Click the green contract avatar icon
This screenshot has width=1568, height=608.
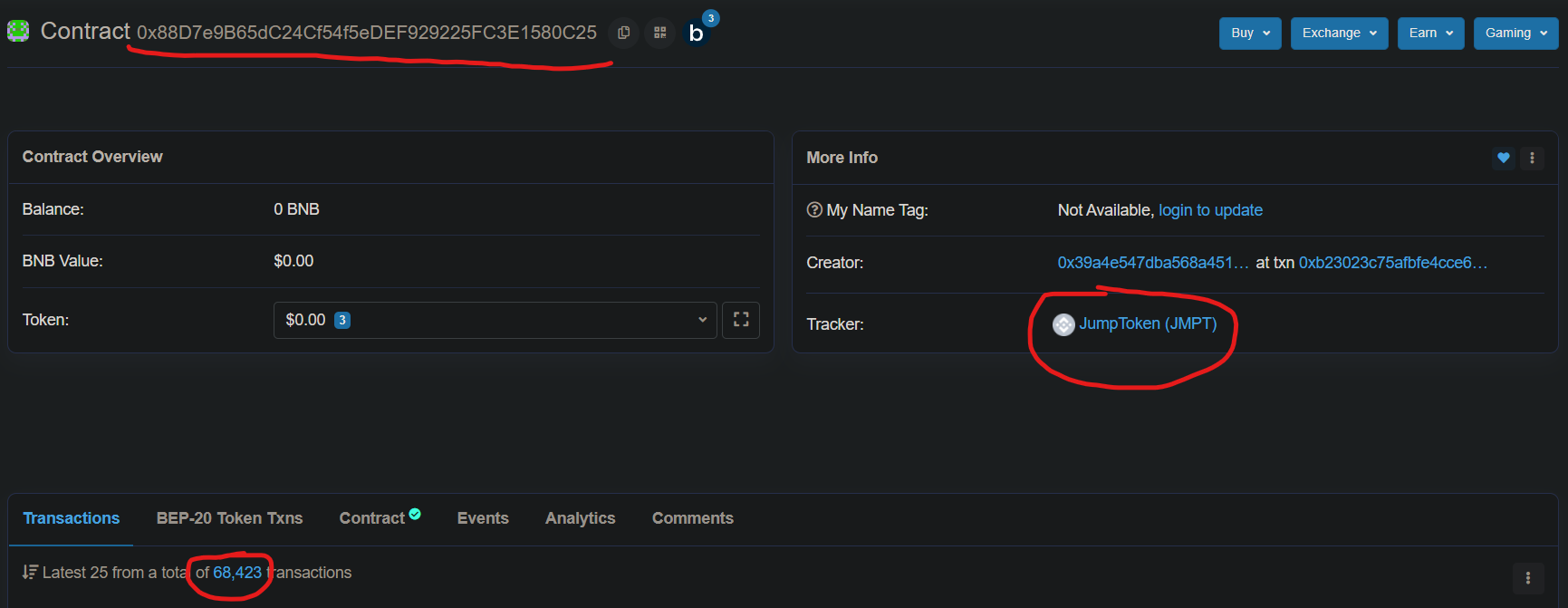[18, 31]
